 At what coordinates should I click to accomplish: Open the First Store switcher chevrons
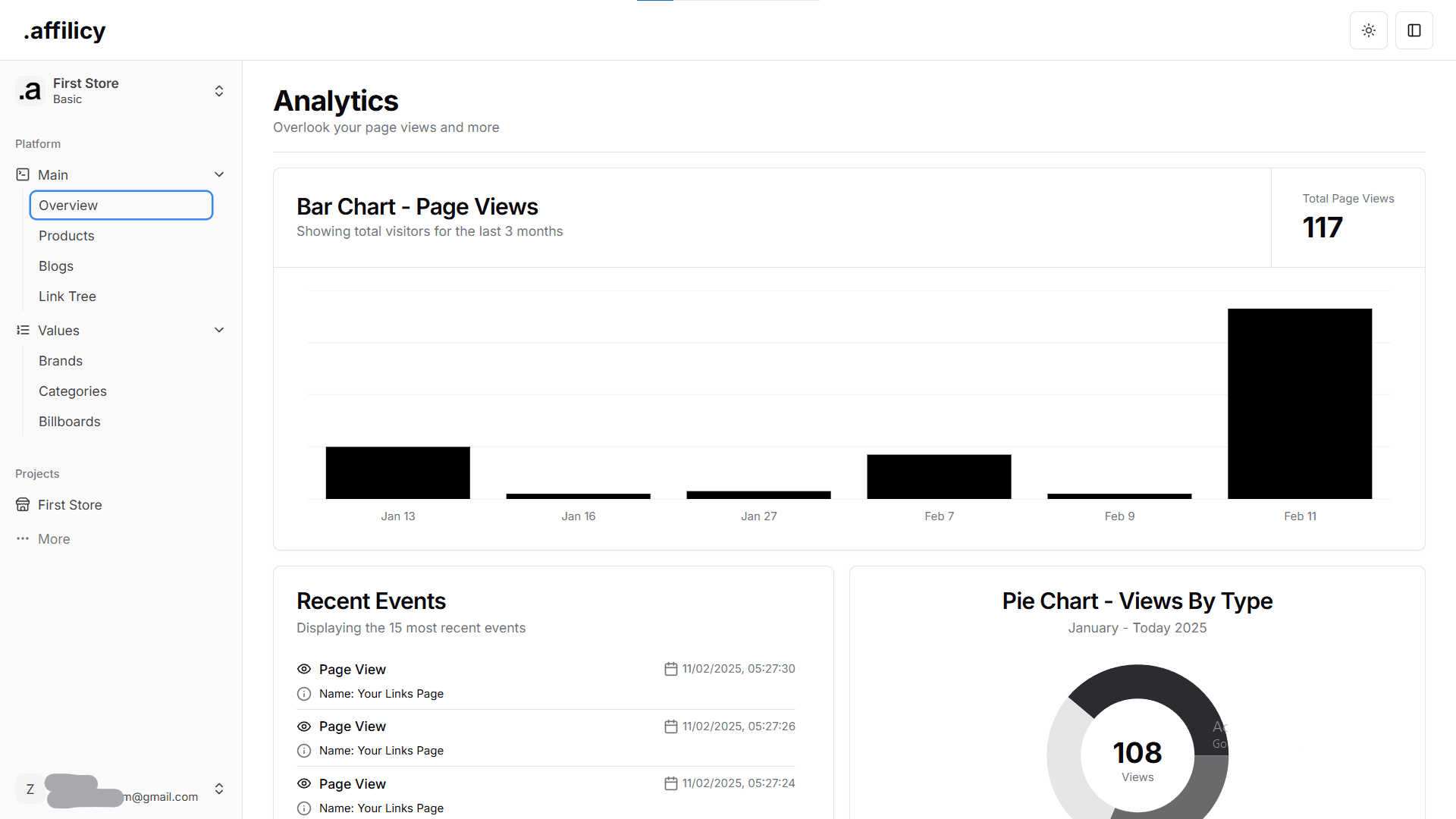pos(219,91)
